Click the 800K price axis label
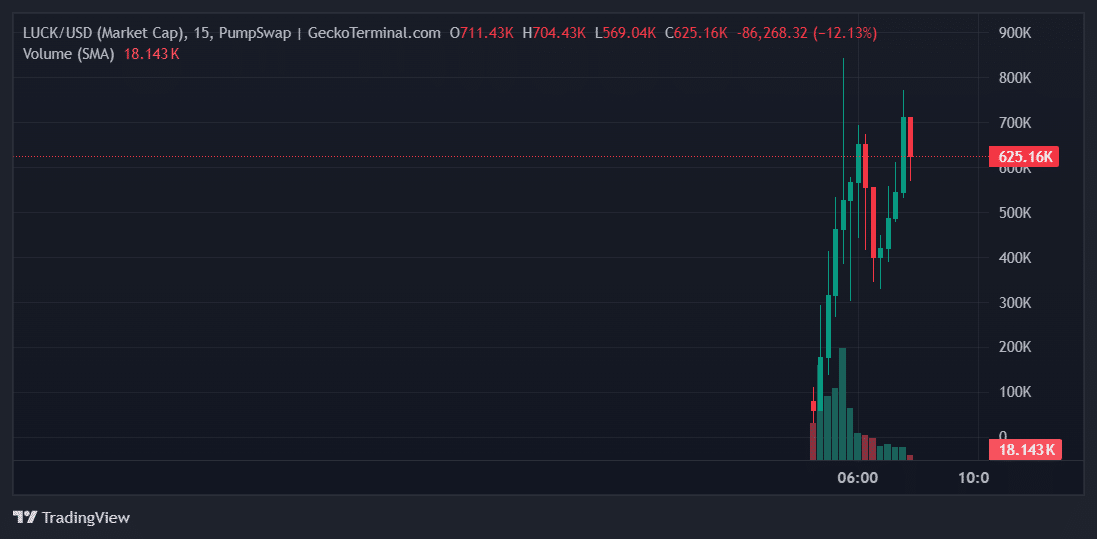Screen dimensions: 1097x539 [1014, 78]
